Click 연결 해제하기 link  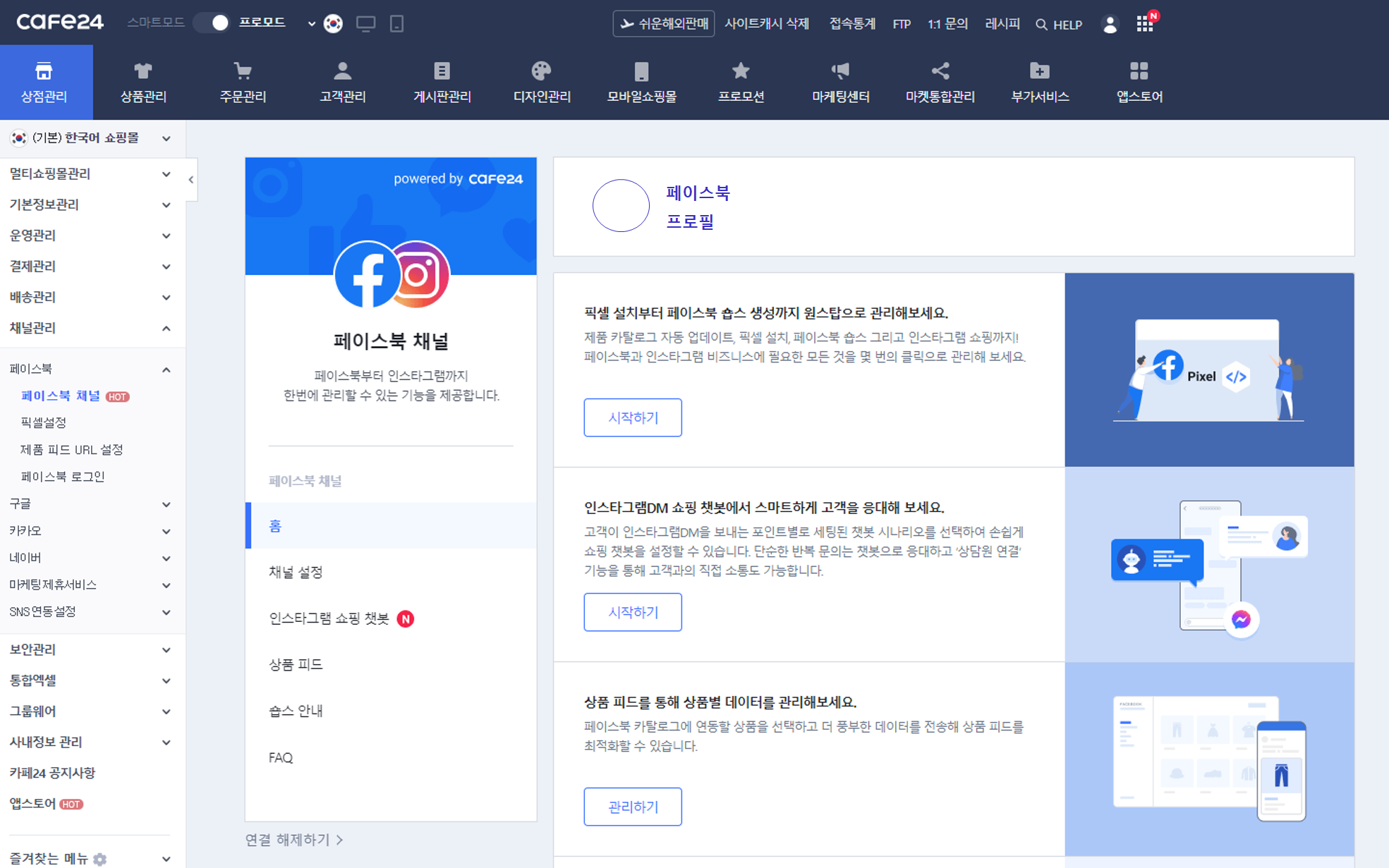point(294,840)
